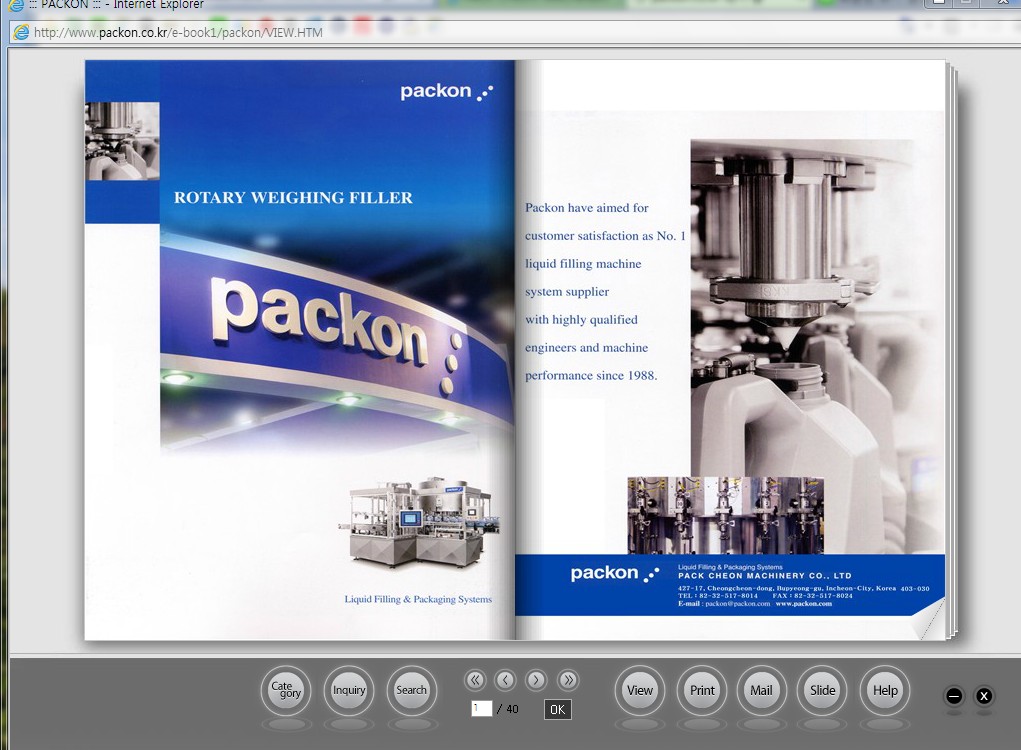Viewport: 1021px width, 750px height.
Task: Open the Category menu button
Action: click(x=285, y=690)
